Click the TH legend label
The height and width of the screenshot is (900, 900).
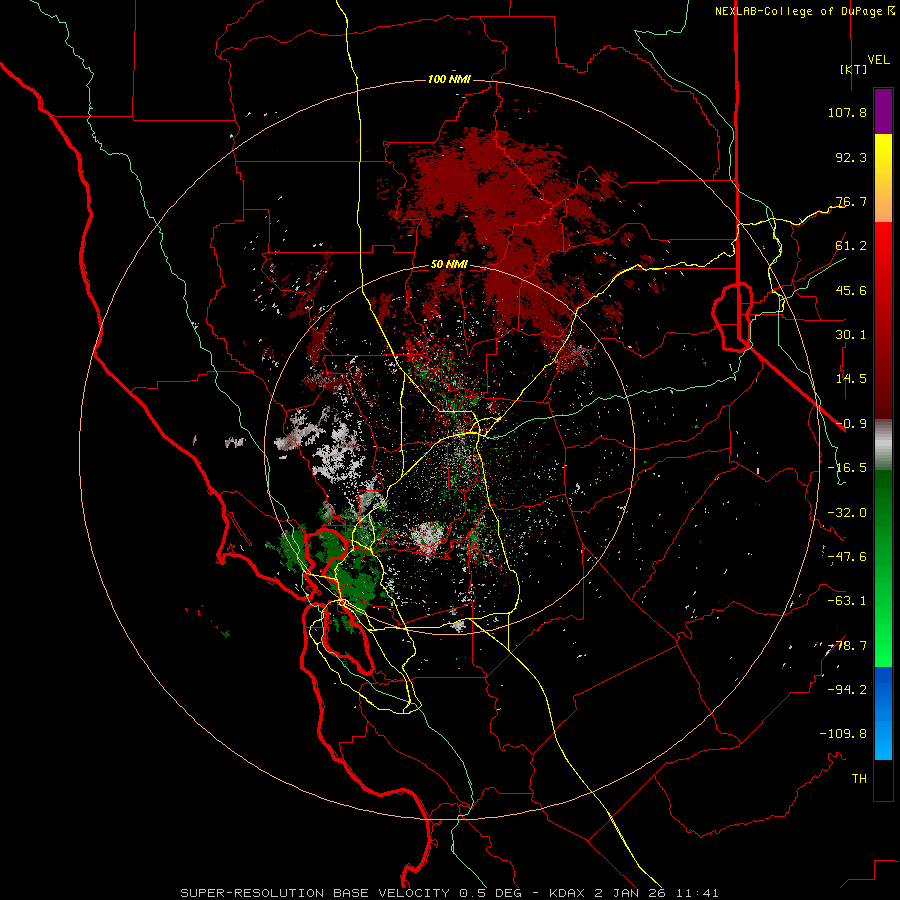(859, 779)
